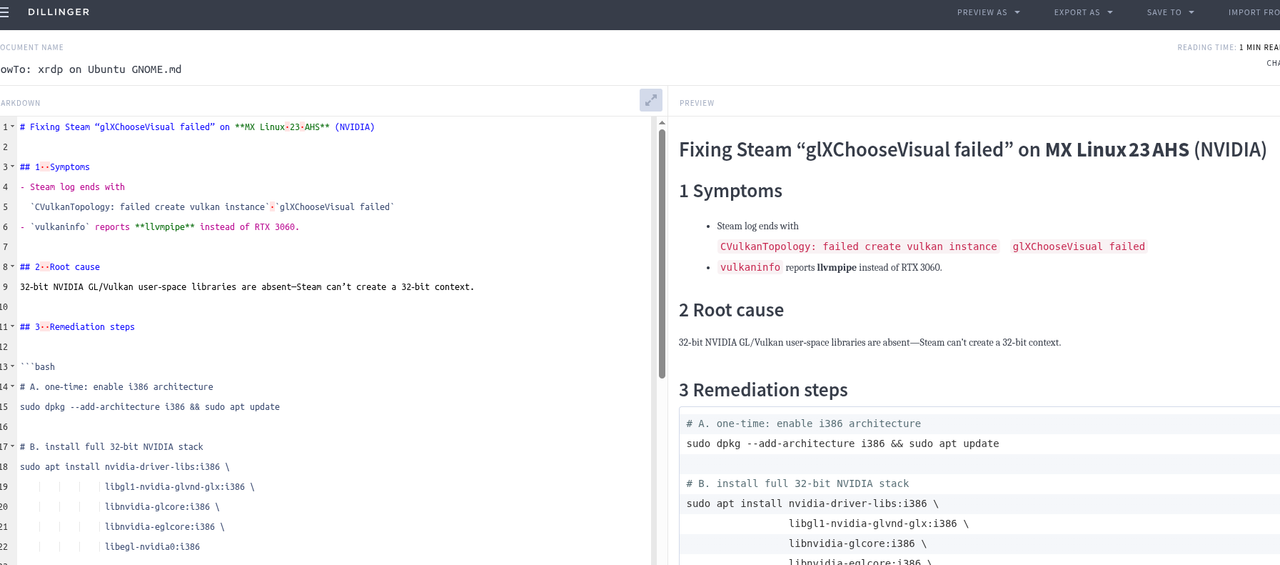This screenshot has height=565, width=1280.
Task: Edit the document name field
Action: (91, 69)
